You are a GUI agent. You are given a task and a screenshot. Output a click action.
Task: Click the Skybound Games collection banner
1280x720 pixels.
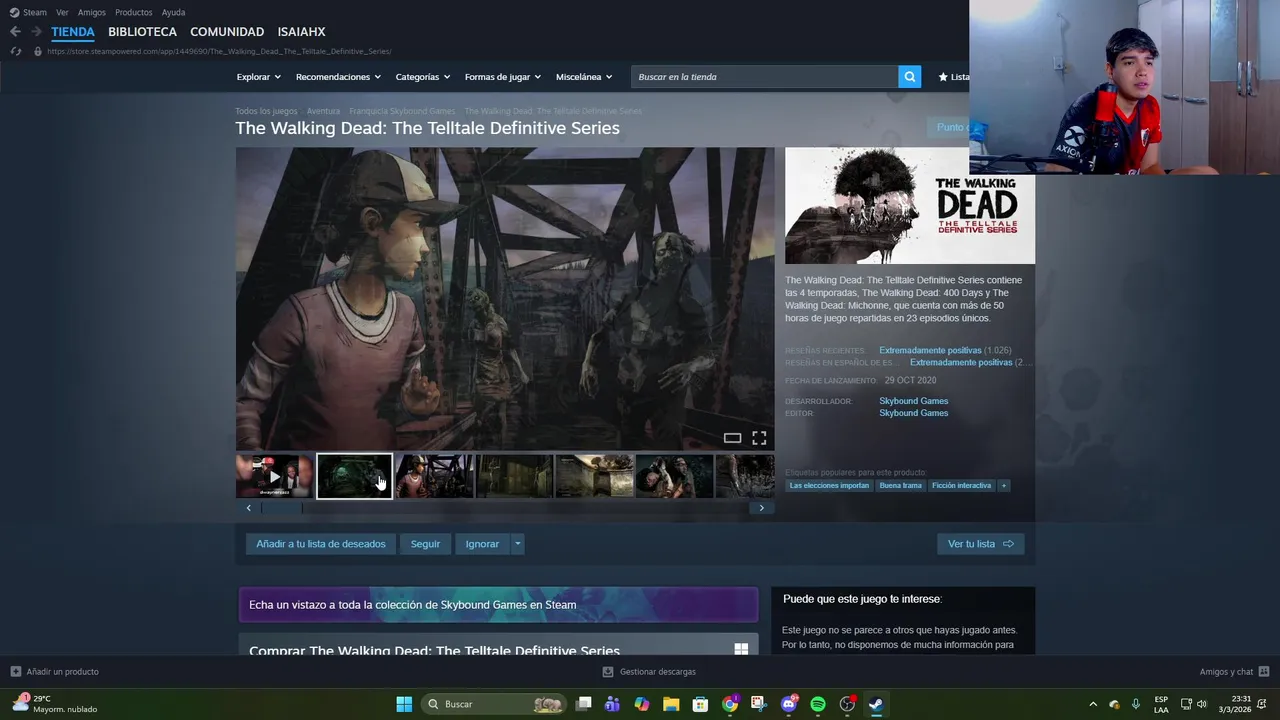(x=498, y=605)
